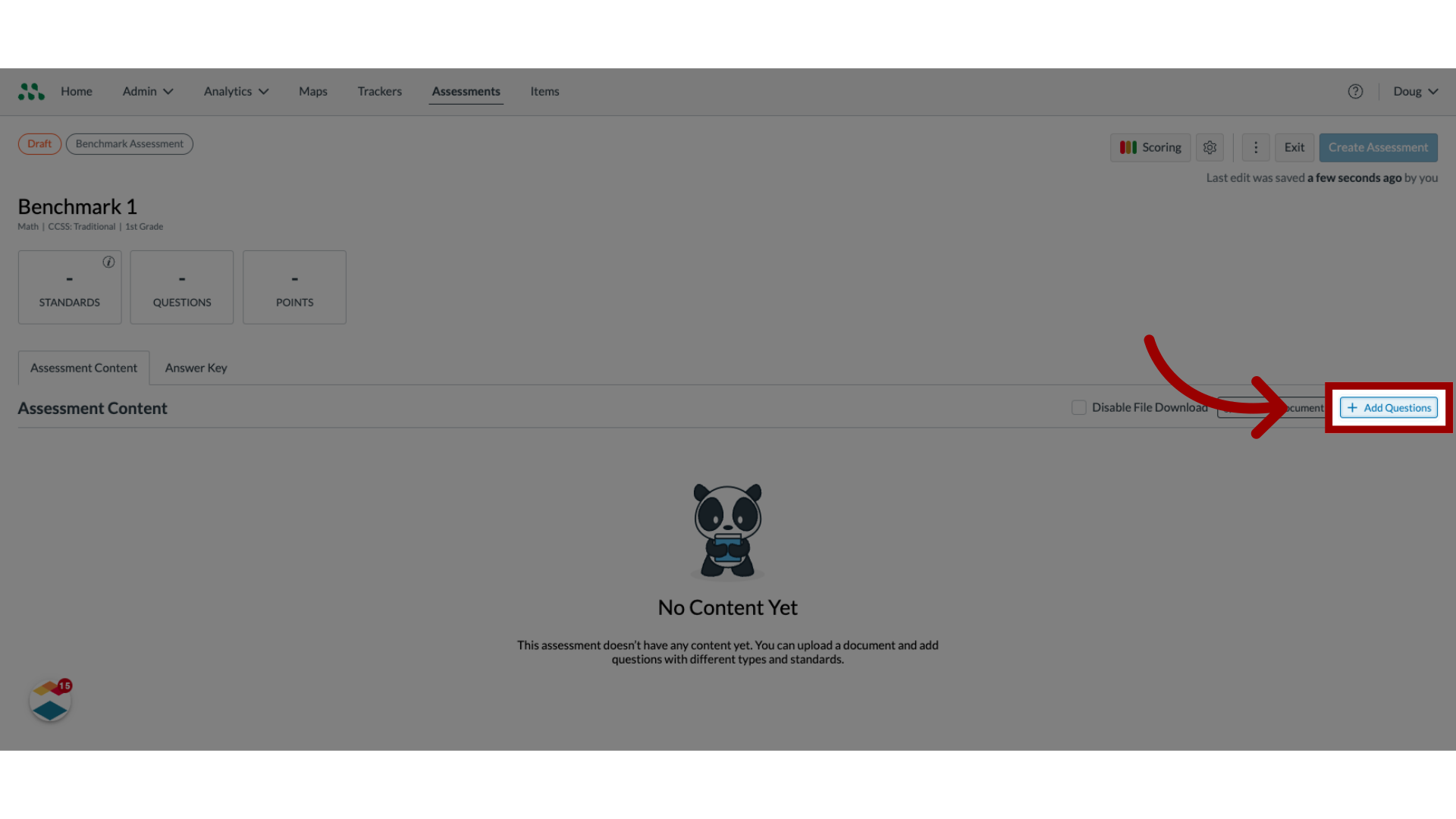Select the Draft status badge
1456x819 pixels.
click(39, 143)
